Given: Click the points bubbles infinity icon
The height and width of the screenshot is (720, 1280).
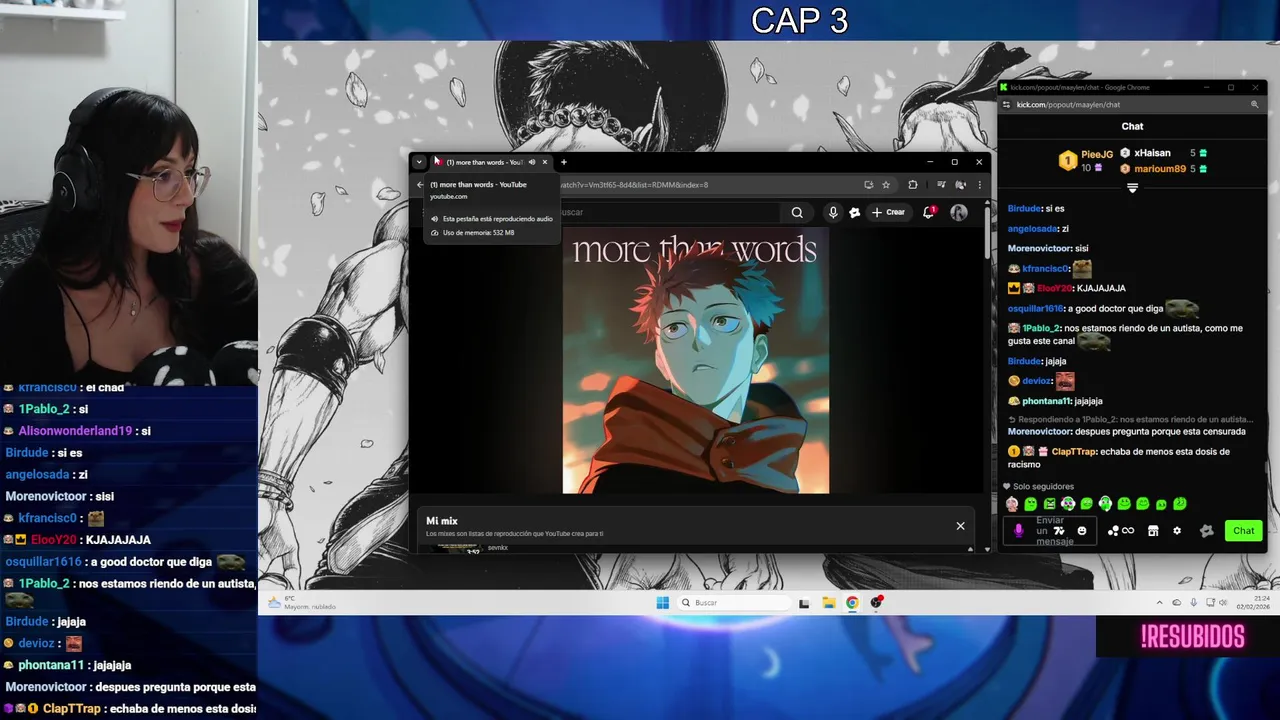Looking at the screenshot, I should click(x=1121, y=531).
